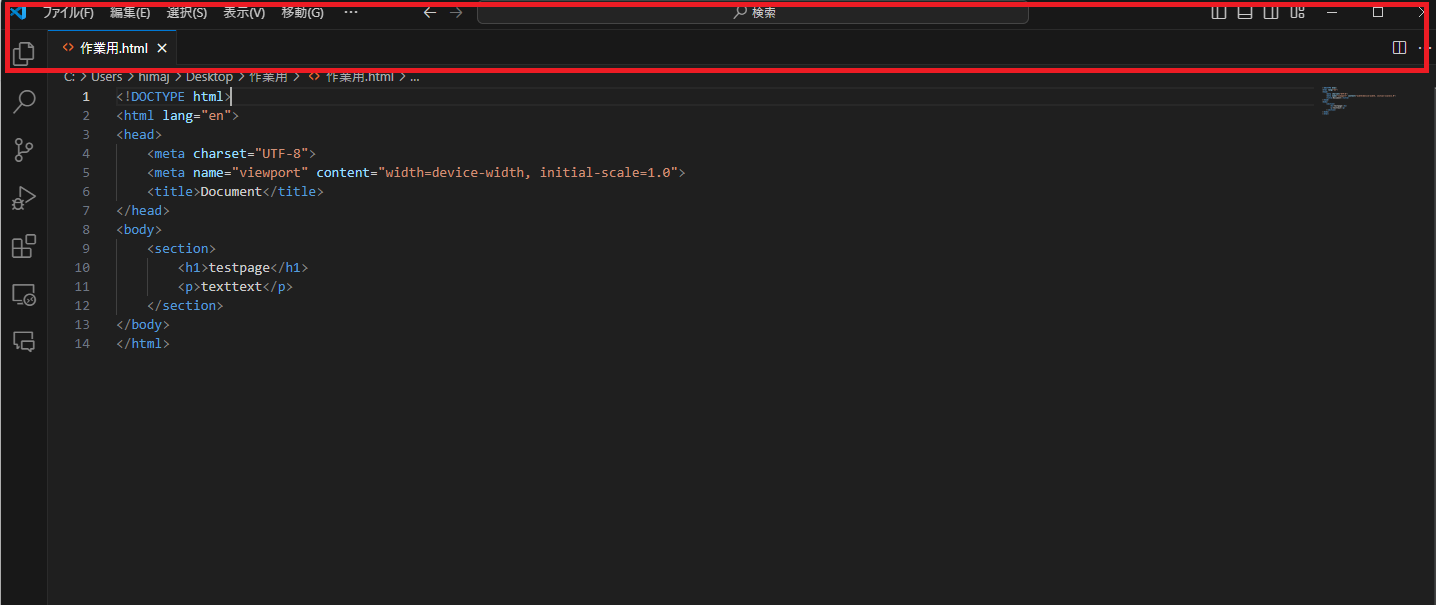Toggle the primary side bar visibility
This screenshot has height=605, width=1436.
(x=1219, y=12)
